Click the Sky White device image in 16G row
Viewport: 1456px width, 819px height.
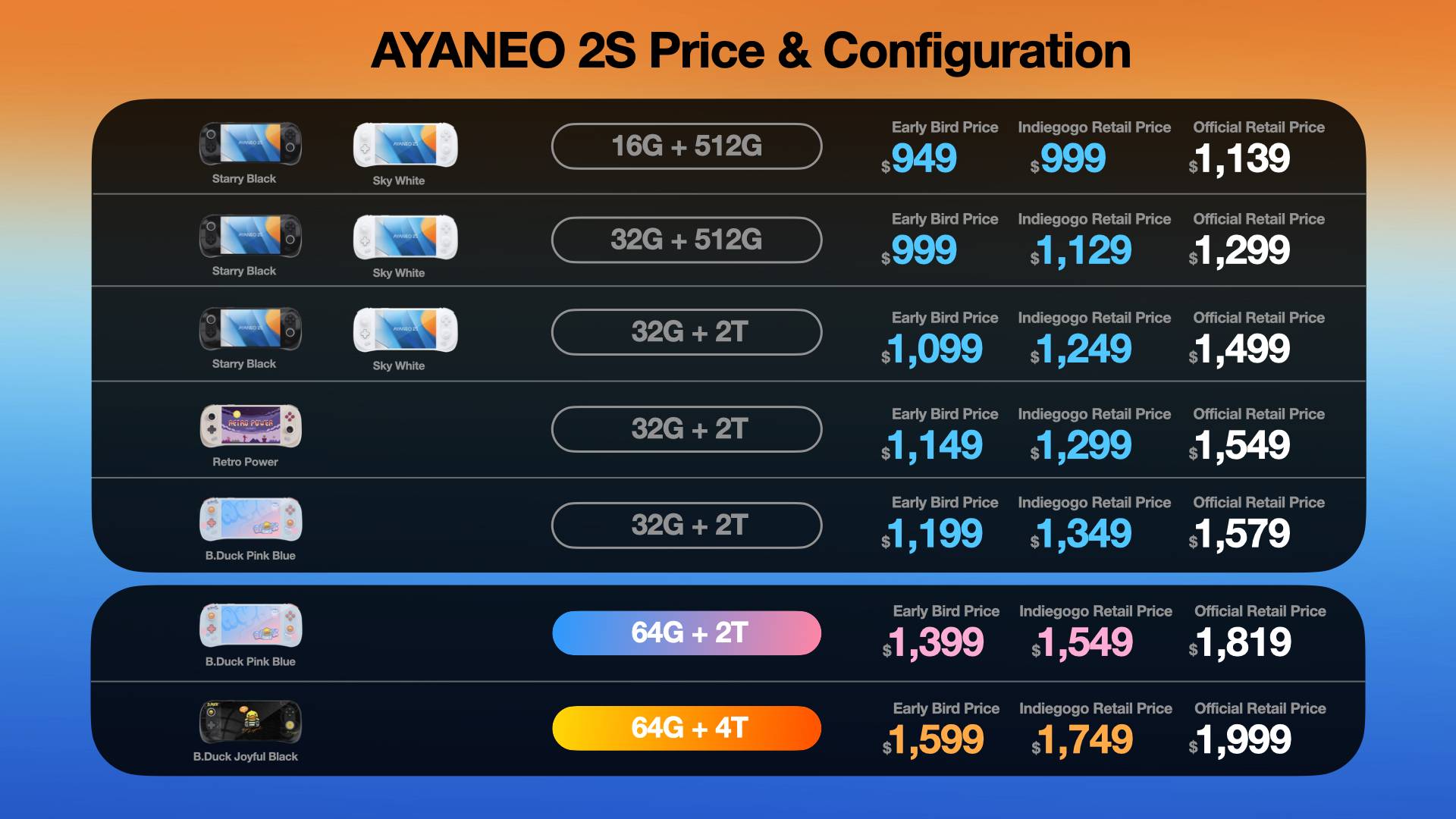click(x=406, y=145)
